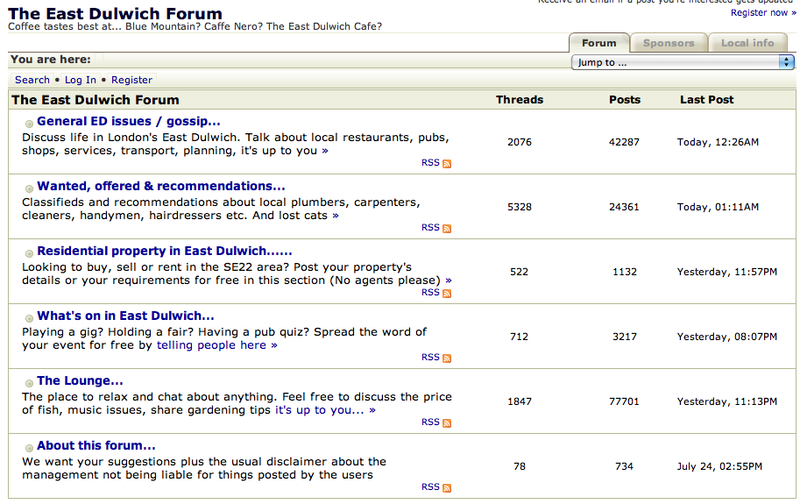Viewport: 800px width, 504px height.
Task: Click last post time 'Yesterday, 11:57PM'
Action: point(727,272)
